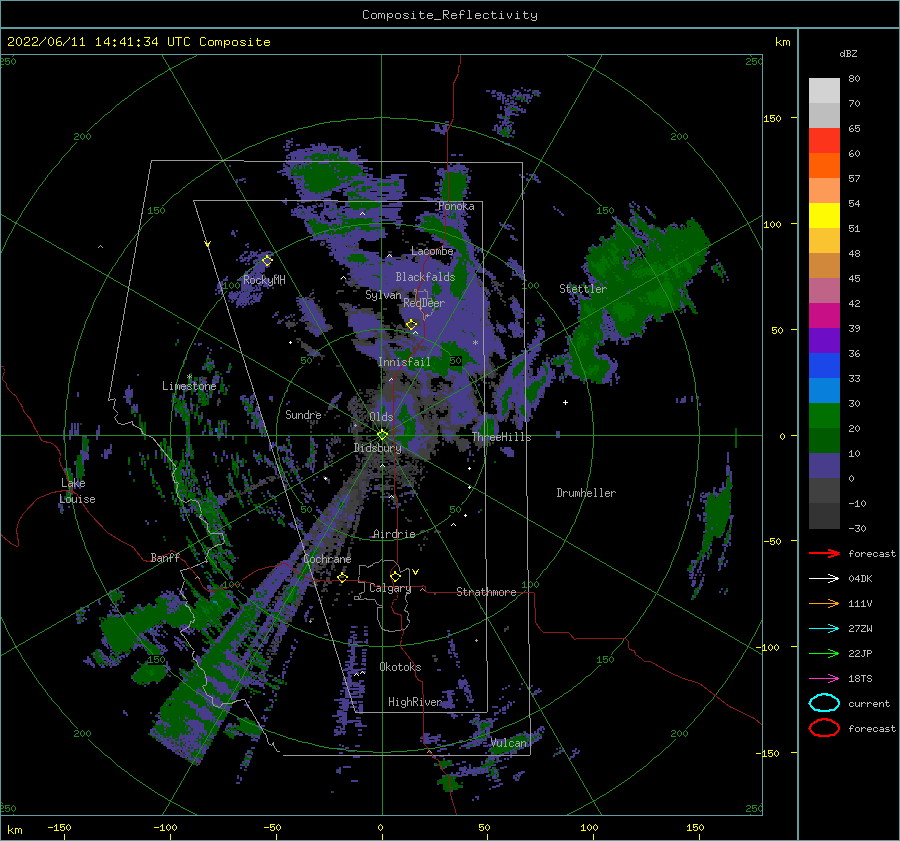Click the white plus marker east of ThreeHills
Viewport: 900px width, 841px height.
[565, 402]
